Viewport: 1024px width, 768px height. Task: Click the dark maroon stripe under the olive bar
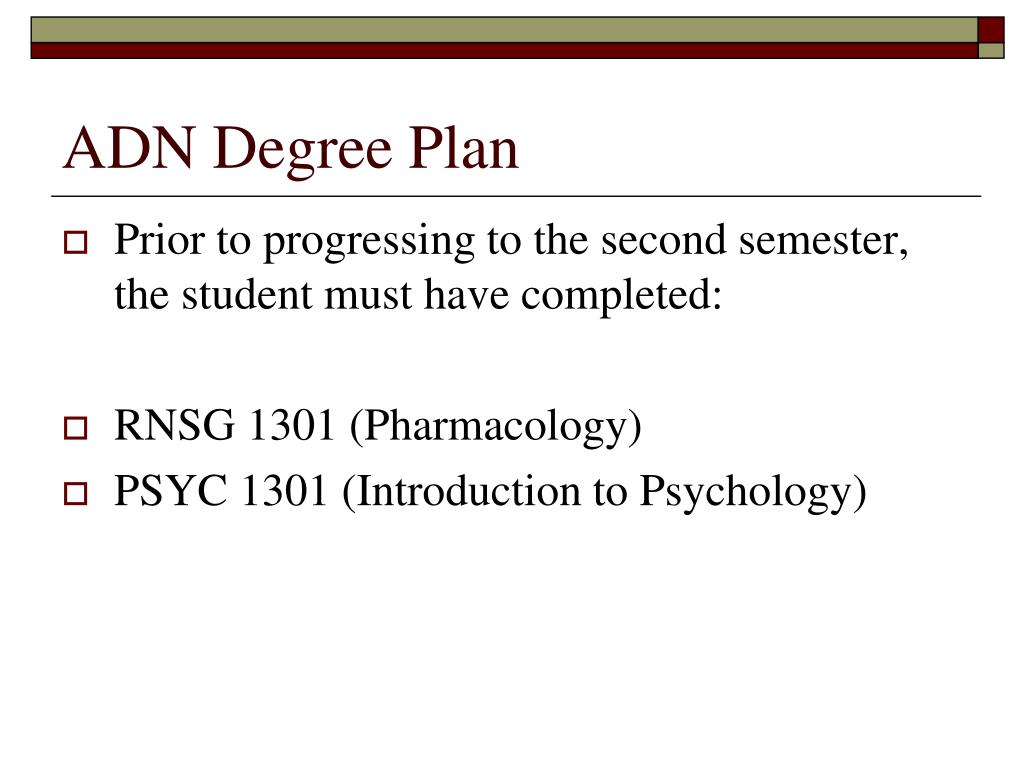coord(504,51)
